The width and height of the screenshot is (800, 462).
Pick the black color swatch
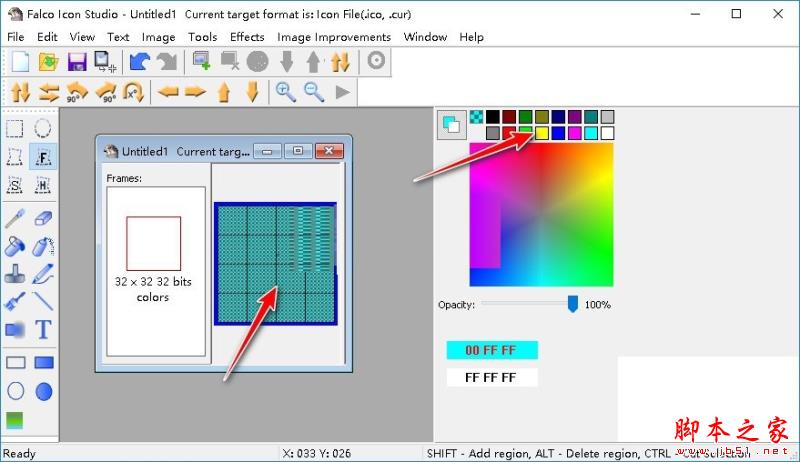pyautogui.click(x=492, y=117)
